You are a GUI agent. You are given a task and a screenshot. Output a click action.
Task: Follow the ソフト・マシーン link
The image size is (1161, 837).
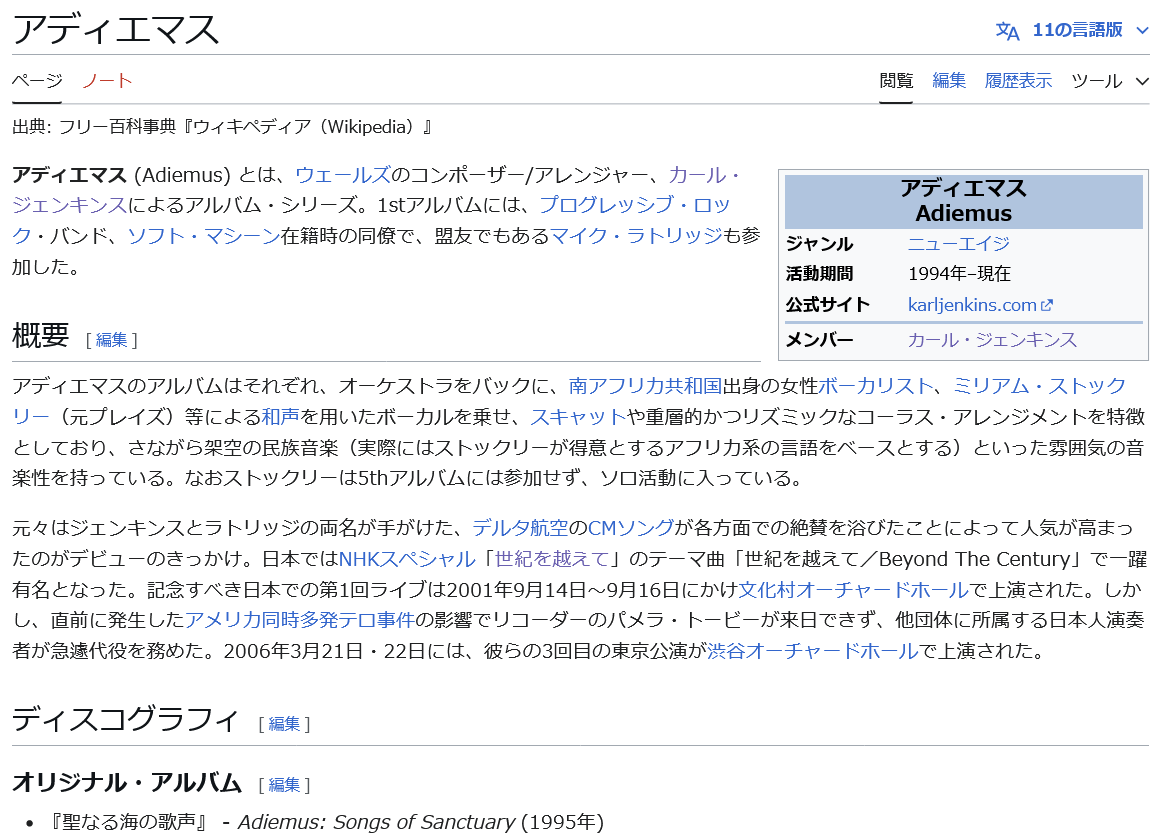coord(204,236)
